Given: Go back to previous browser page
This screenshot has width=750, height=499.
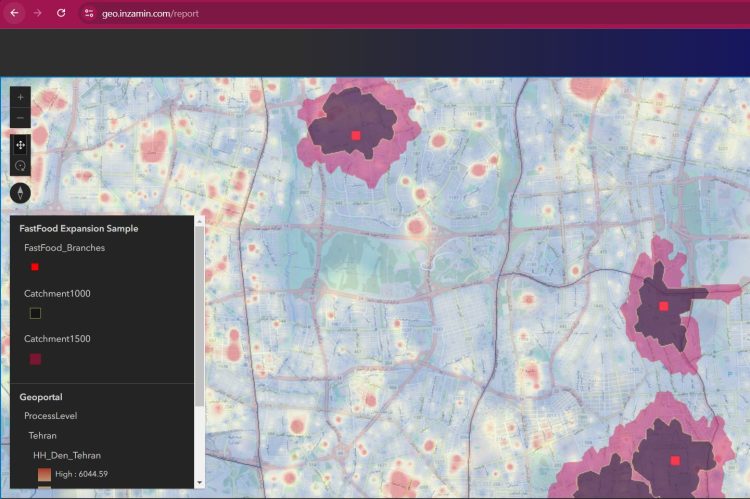Looking at the screenshot, I should tap(14, 13).
